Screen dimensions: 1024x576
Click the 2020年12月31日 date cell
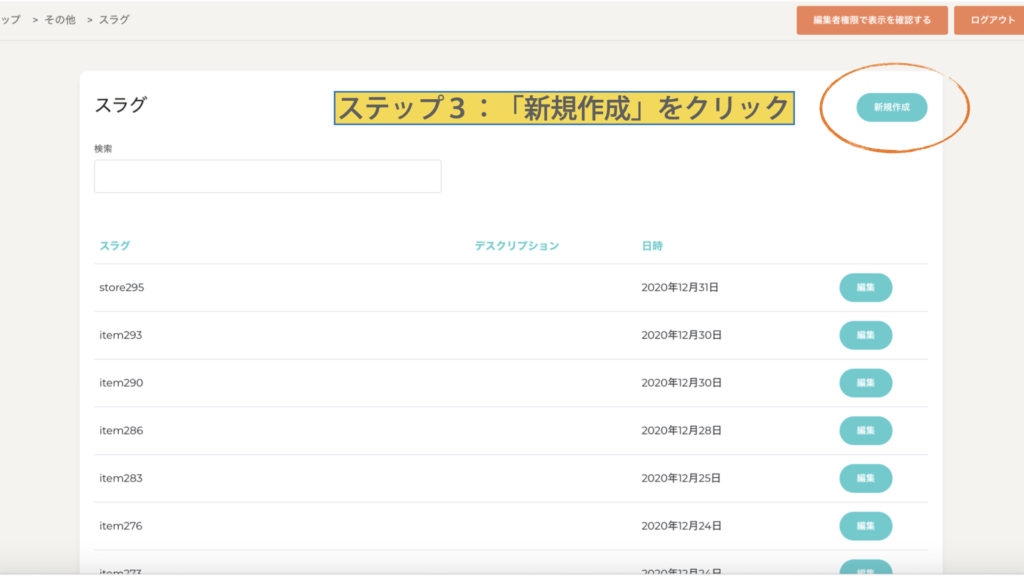click(680, 287)
